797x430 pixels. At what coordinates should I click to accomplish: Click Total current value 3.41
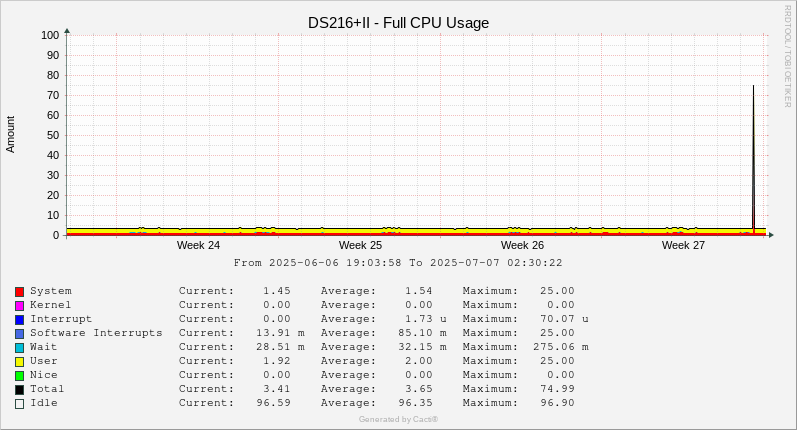277,389
